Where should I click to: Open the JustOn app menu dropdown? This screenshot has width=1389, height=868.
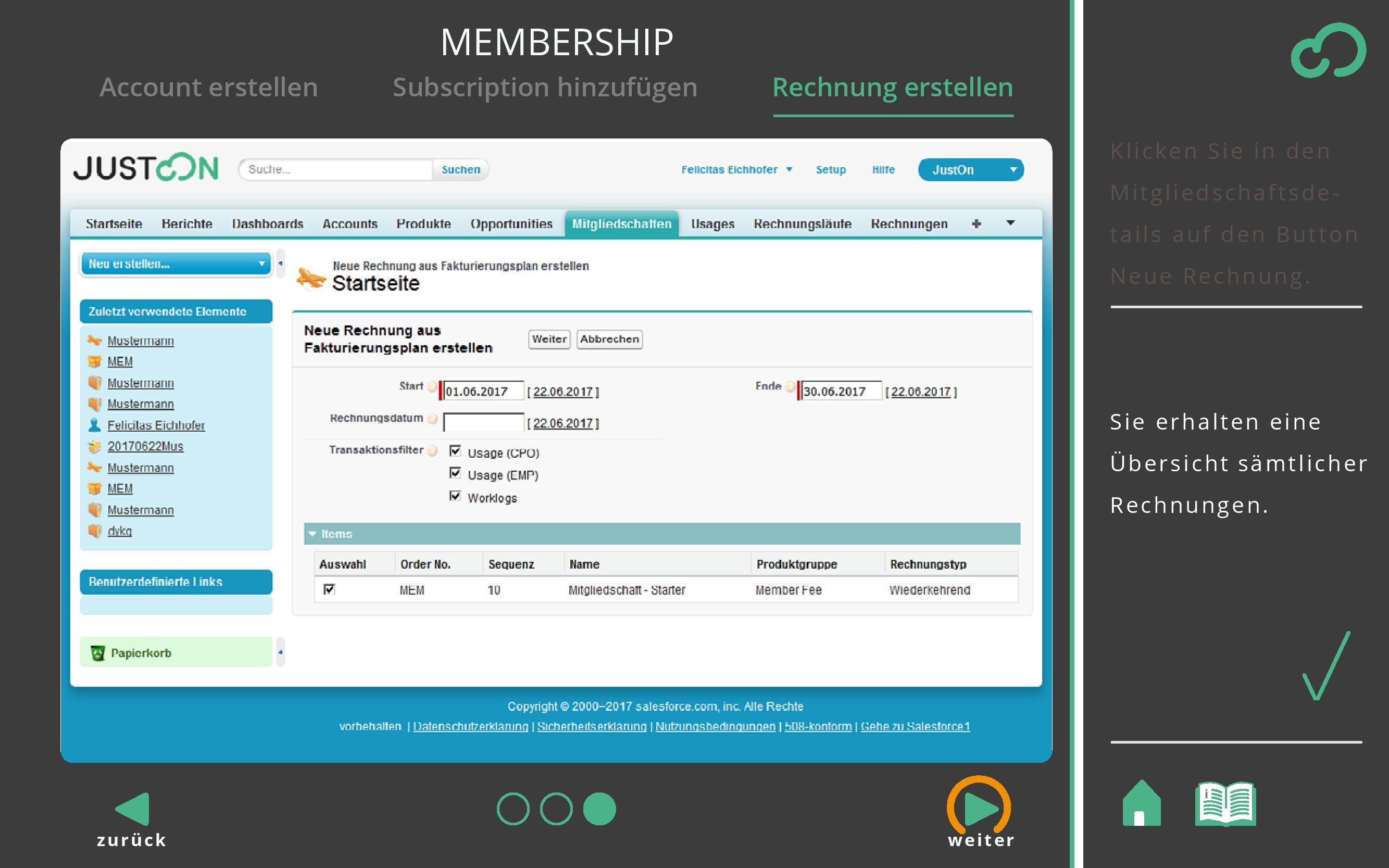(970, 170)
